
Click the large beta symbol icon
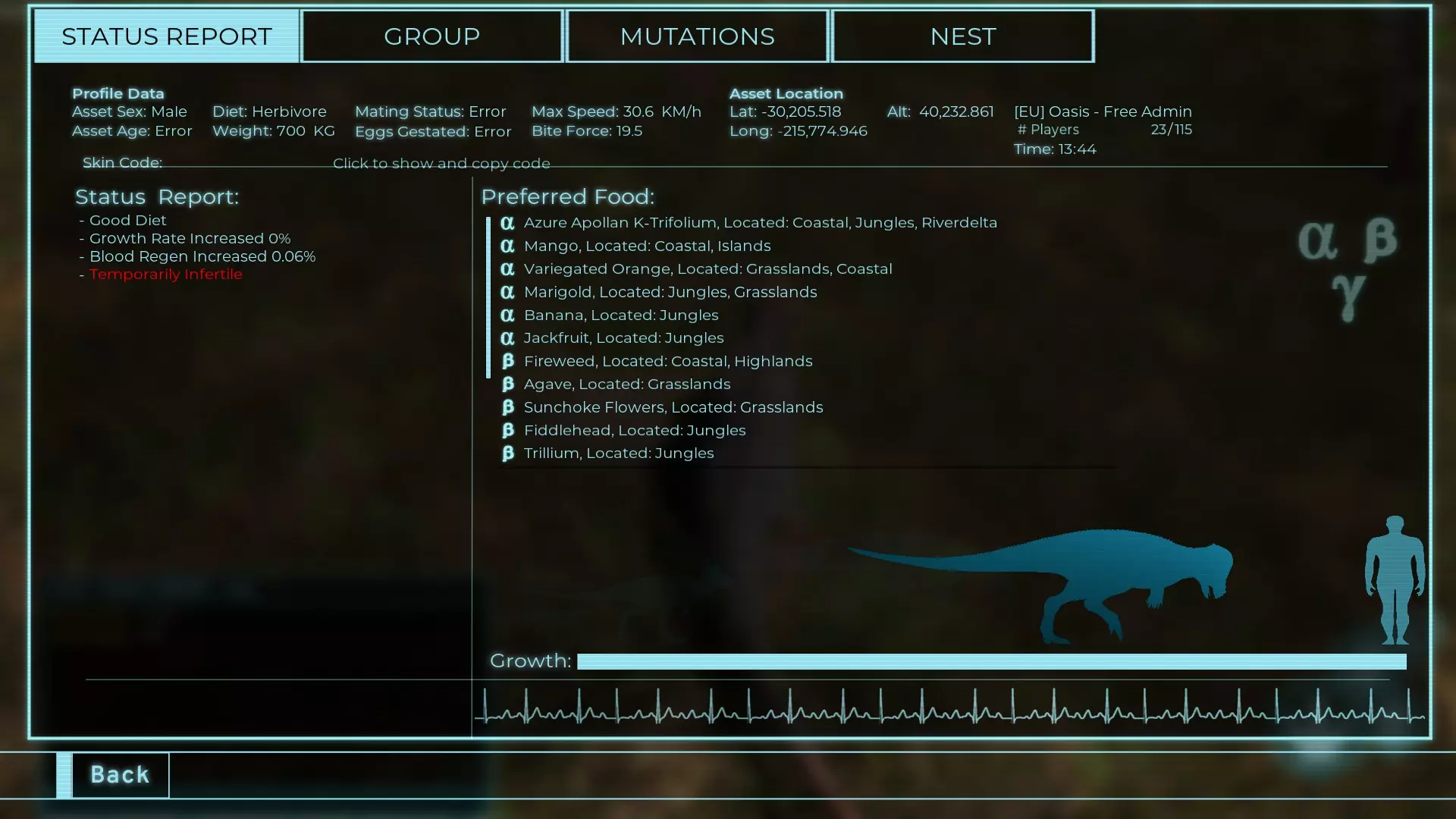coord(1380,240)
